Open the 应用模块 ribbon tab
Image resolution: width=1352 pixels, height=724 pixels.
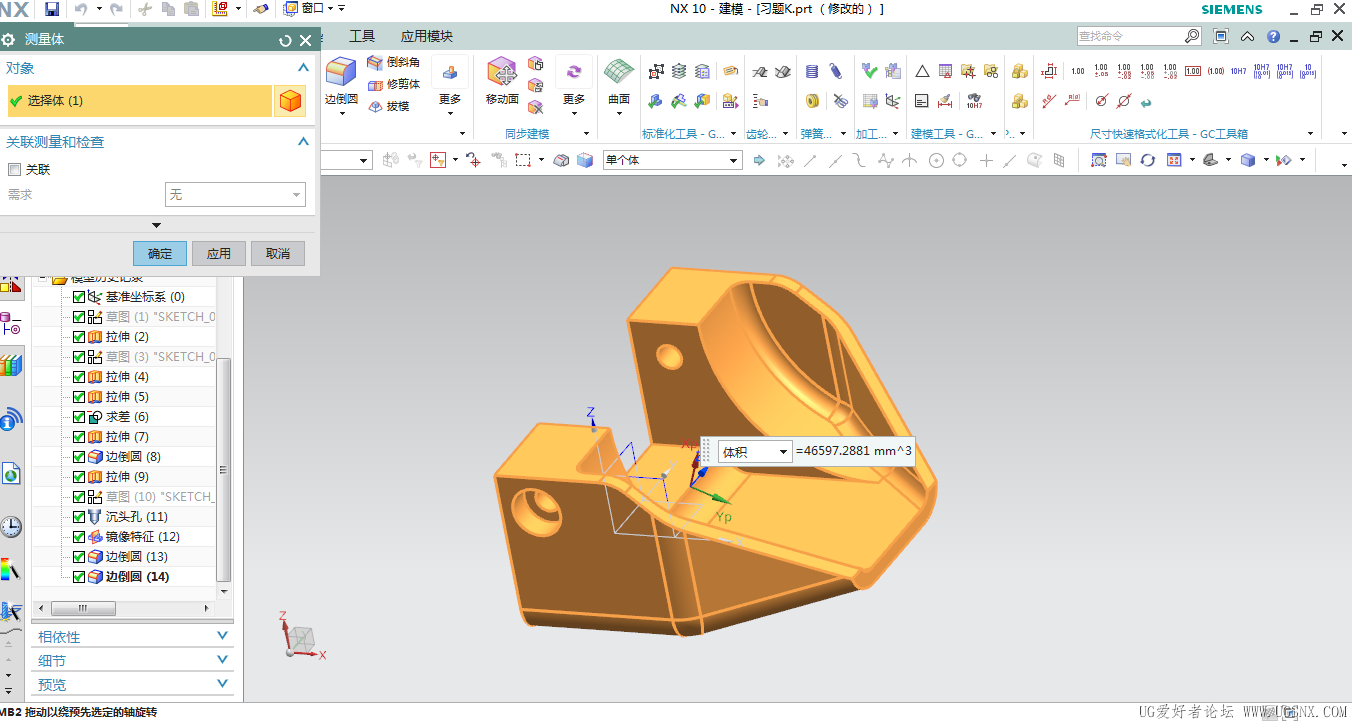426,36
